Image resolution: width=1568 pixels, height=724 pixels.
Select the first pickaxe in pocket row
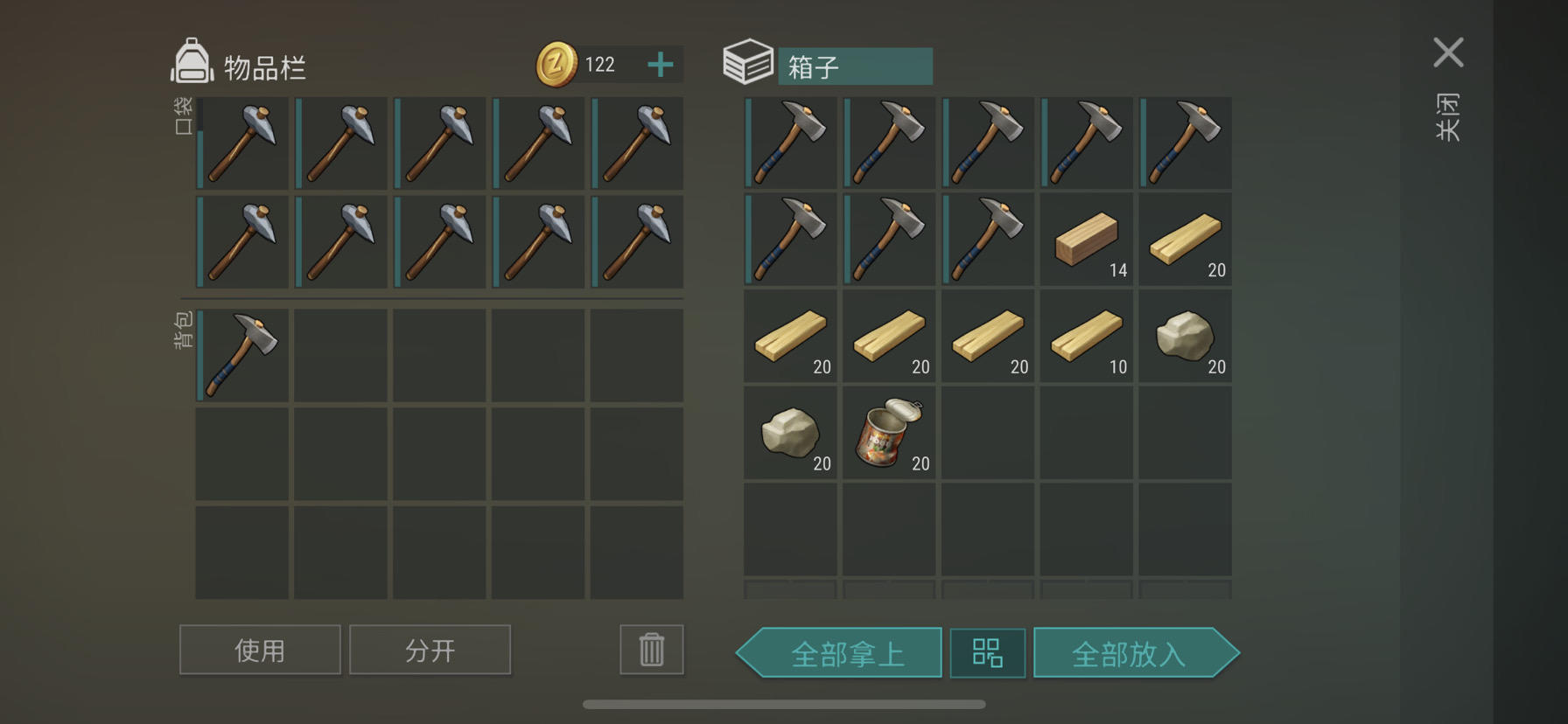(242, 143)
